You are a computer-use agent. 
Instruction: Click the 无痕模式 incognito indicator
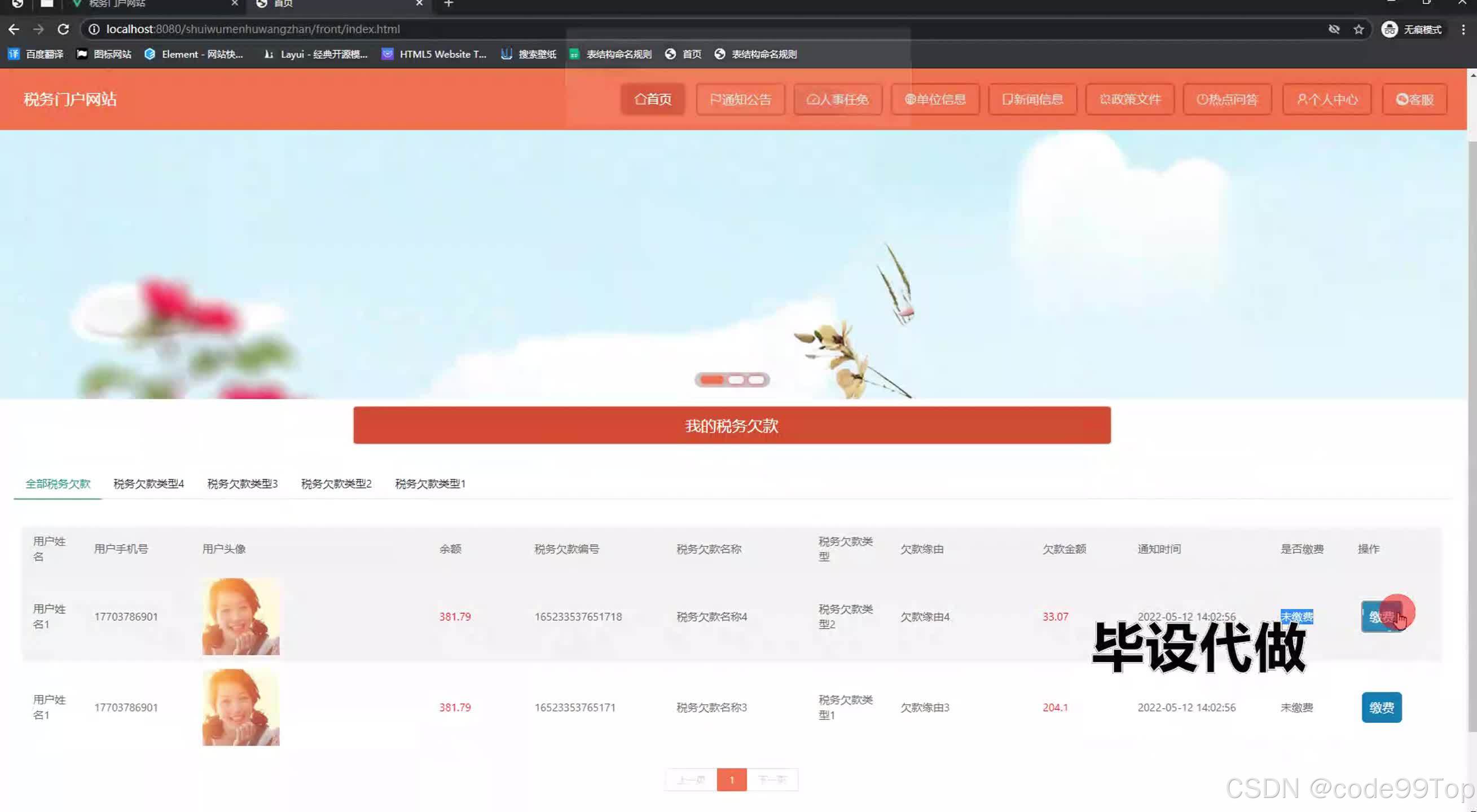(x=1413, y=29)
